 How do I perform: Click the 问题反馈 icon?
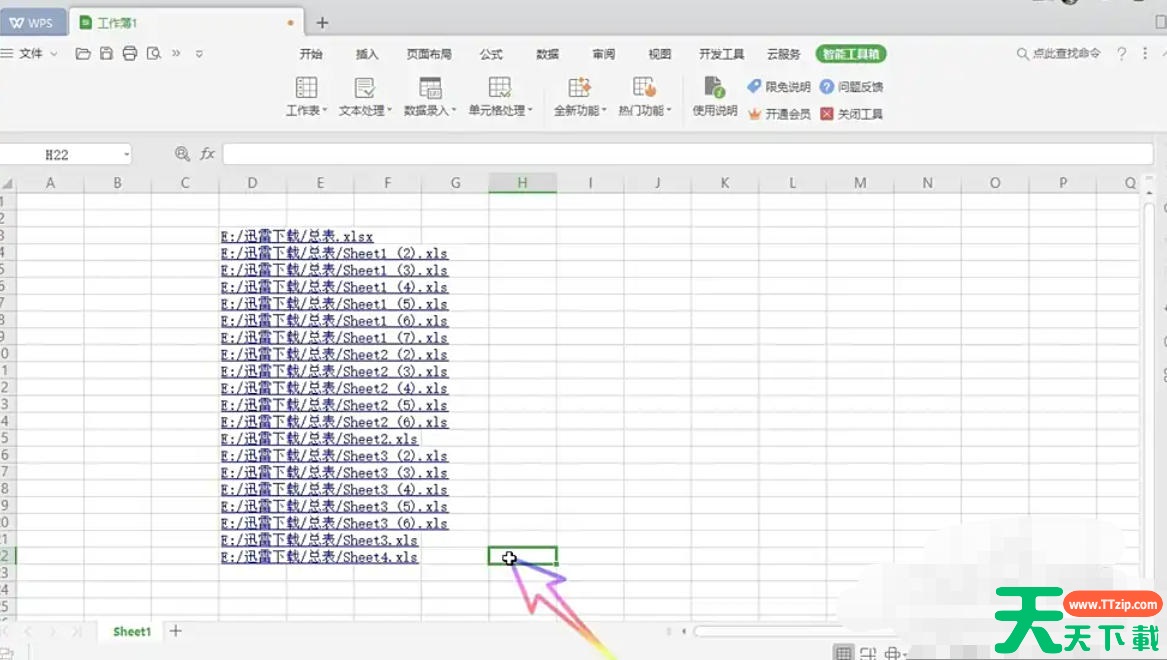(826, 86)
